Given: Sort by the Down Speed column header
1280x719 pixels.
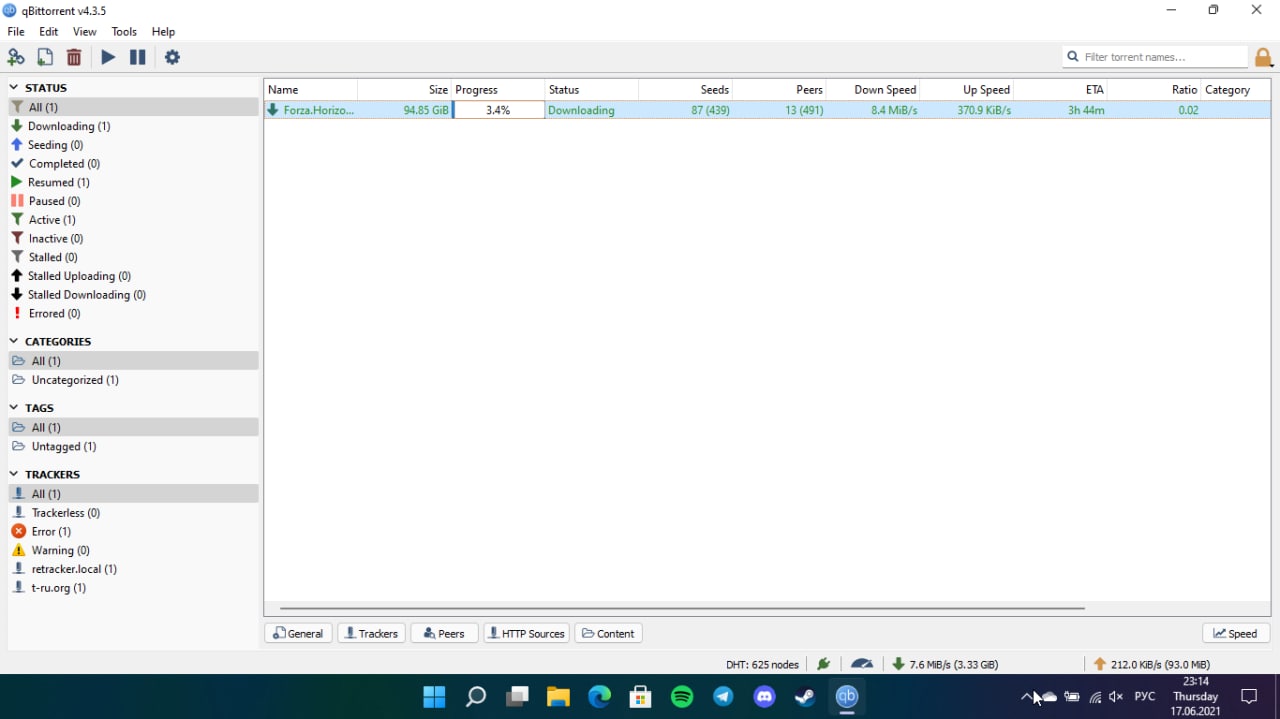Looking at the screenshot, I should (873, 90).
